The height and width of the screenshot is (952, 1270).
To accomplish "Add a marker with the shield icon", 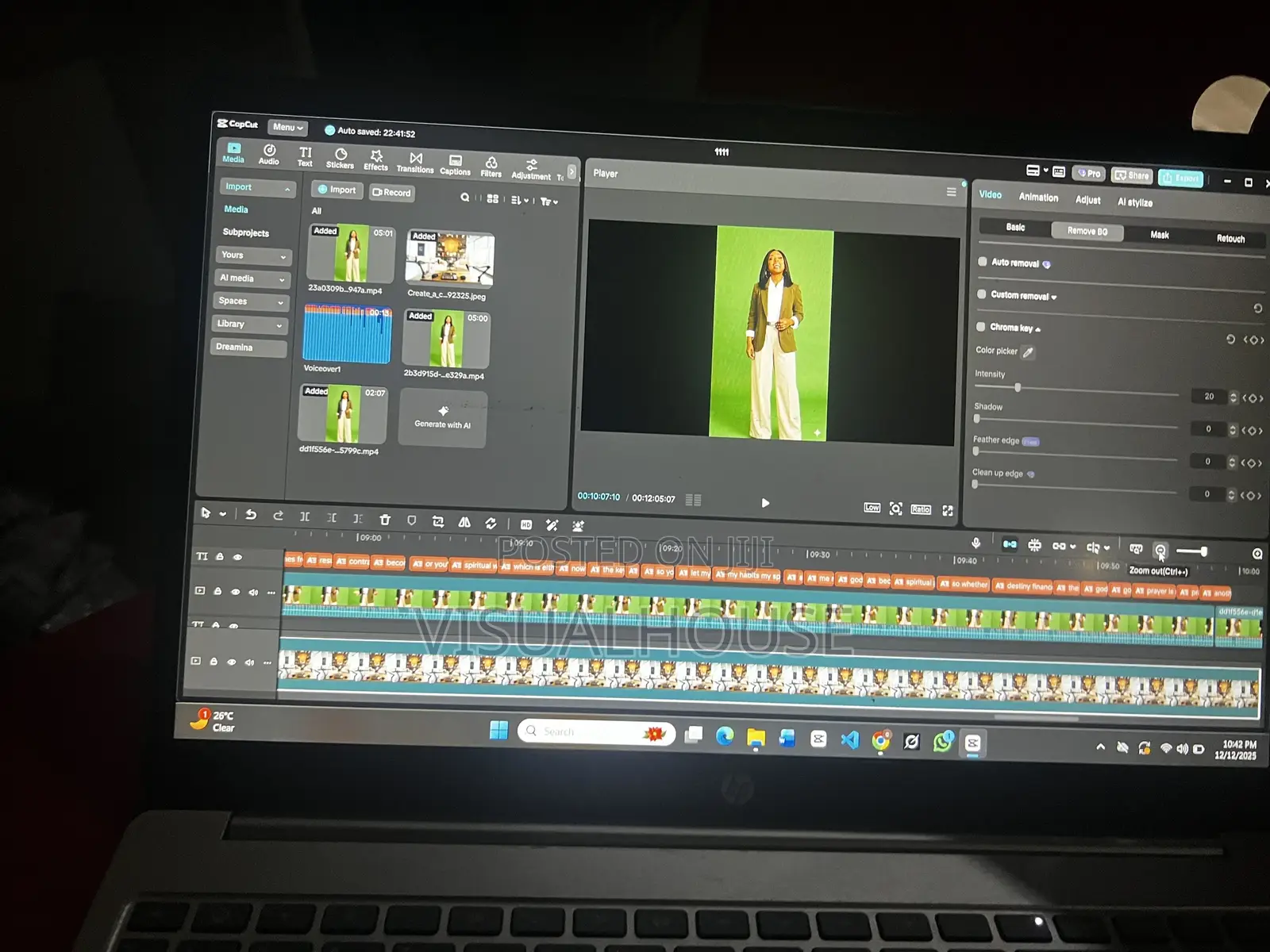I will tap(411, 520).
